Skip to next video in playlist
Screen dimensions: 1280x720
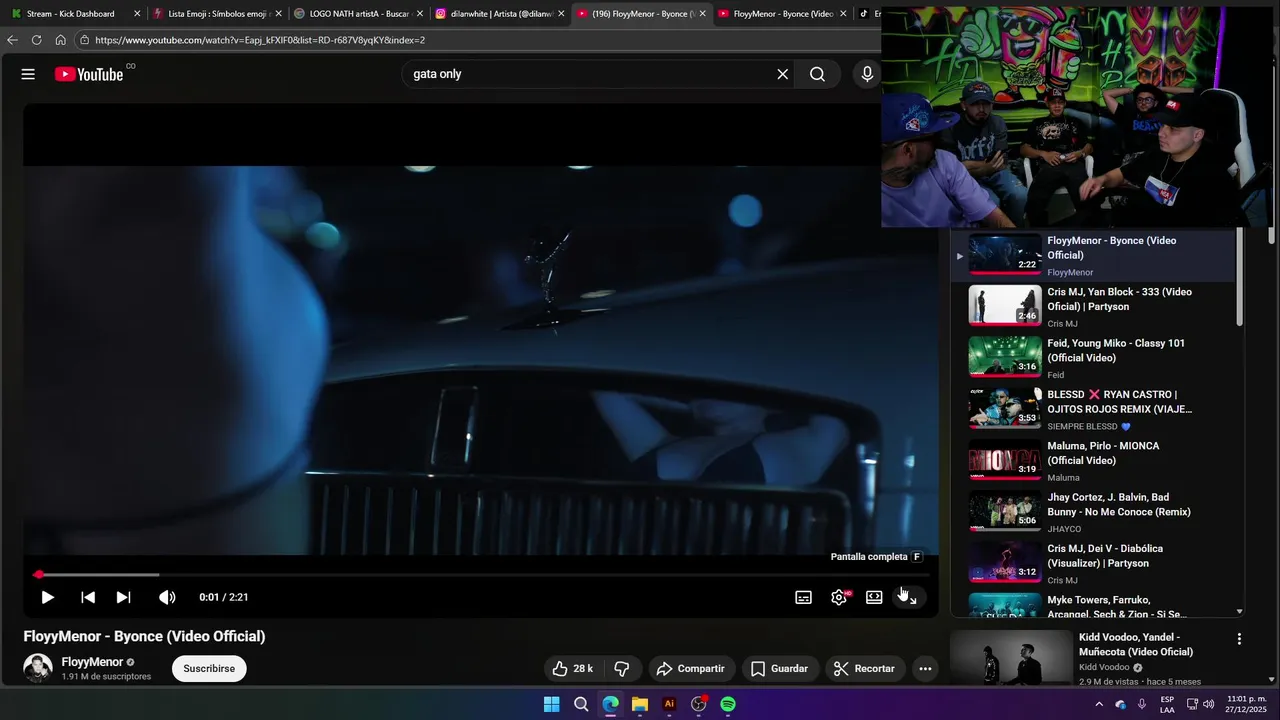124,597
